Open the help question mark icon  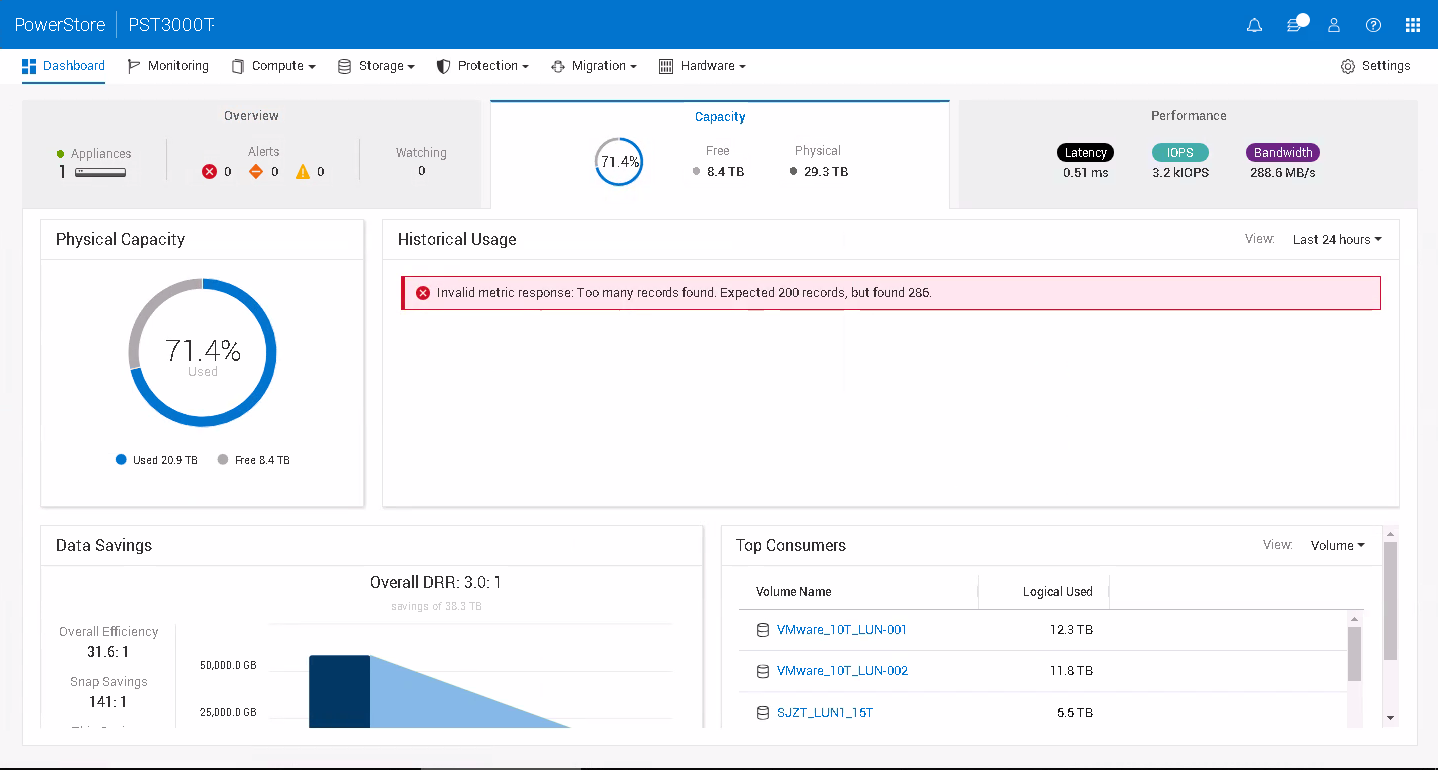[x=1373, y=25]
